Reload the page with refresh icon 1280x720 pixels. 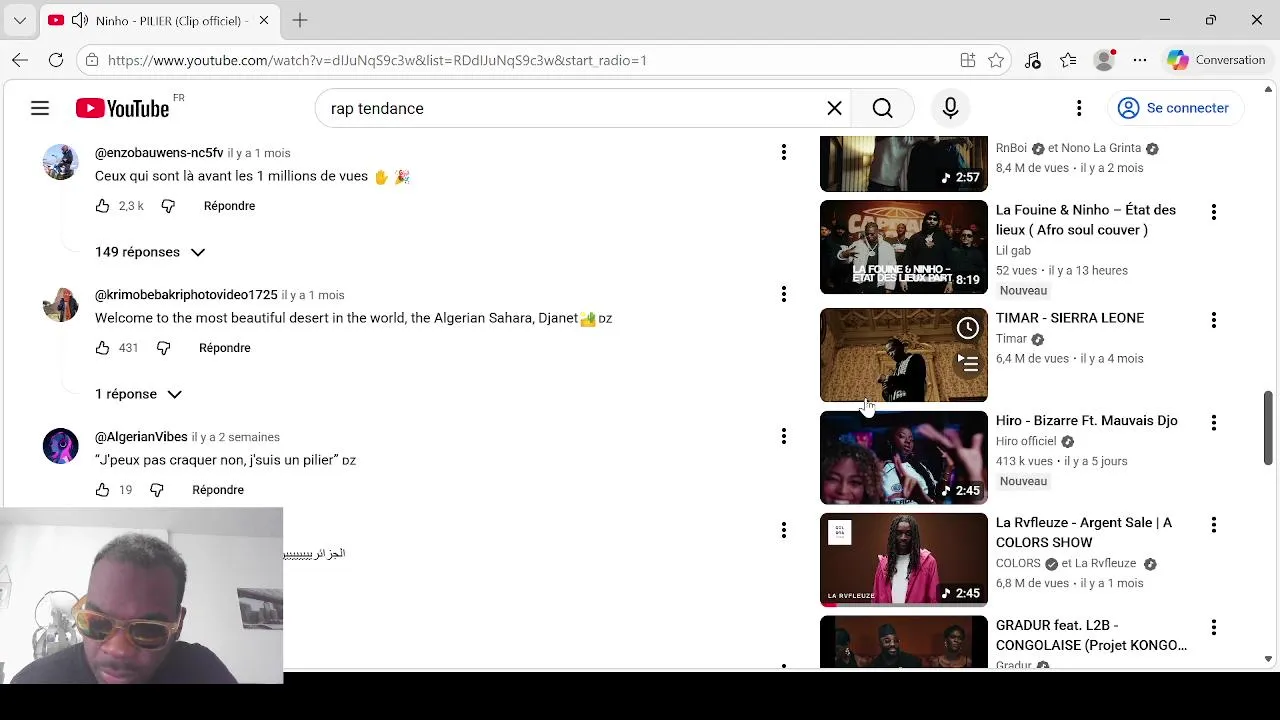point(56,60)
